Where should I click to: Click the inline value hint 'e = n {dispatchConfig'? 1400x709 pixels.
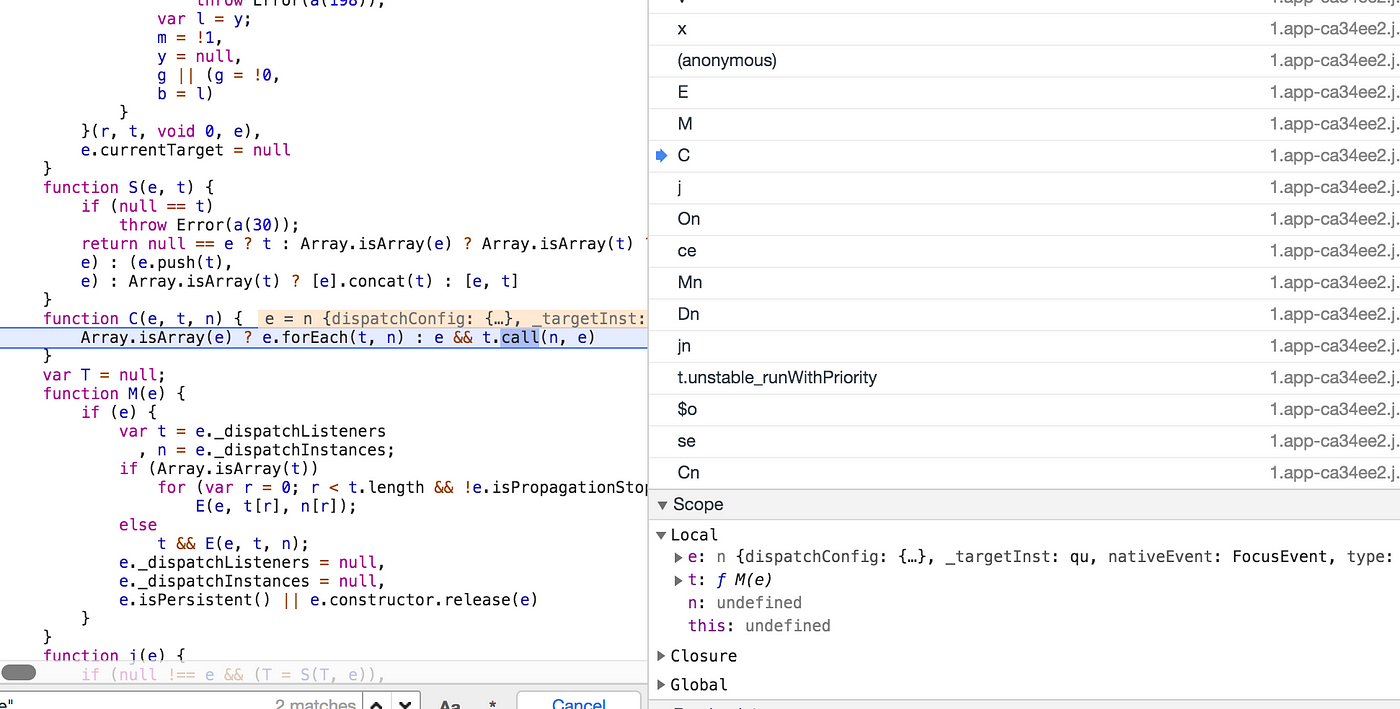(x=452, y=319)
